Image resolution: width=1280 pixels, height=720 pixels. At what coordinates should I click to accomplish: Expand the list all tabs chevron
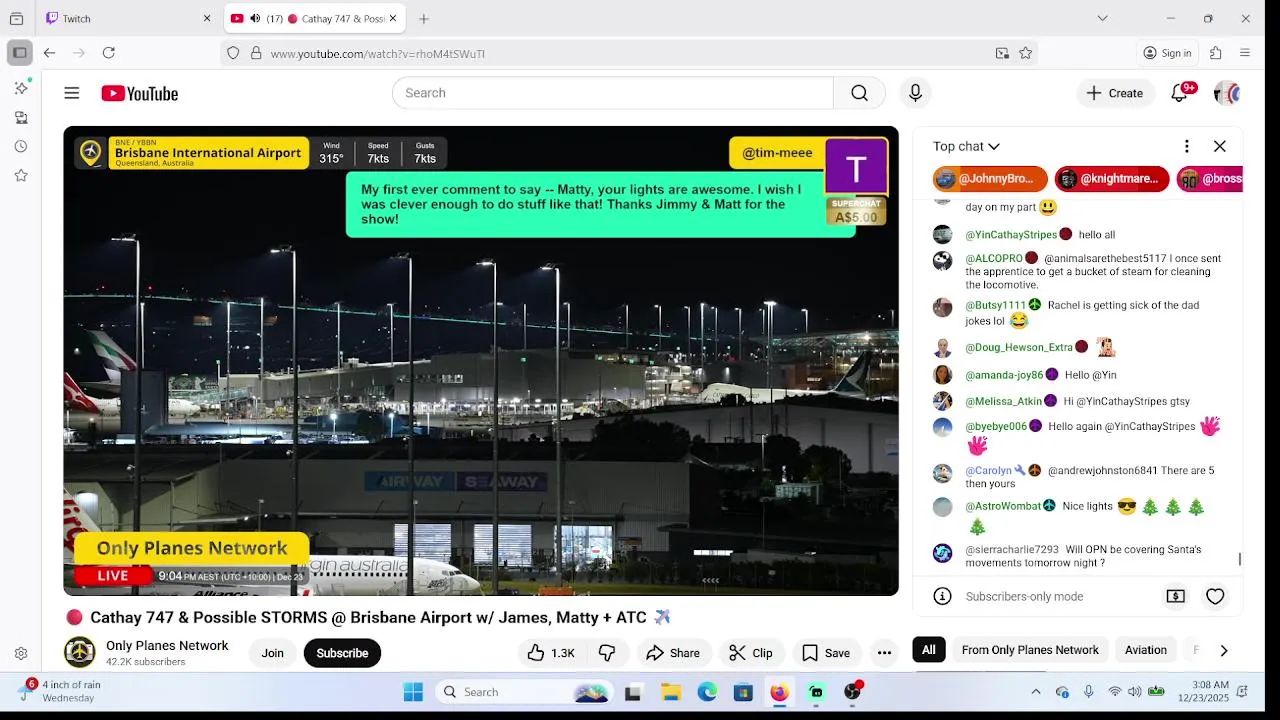[1102, 18]
